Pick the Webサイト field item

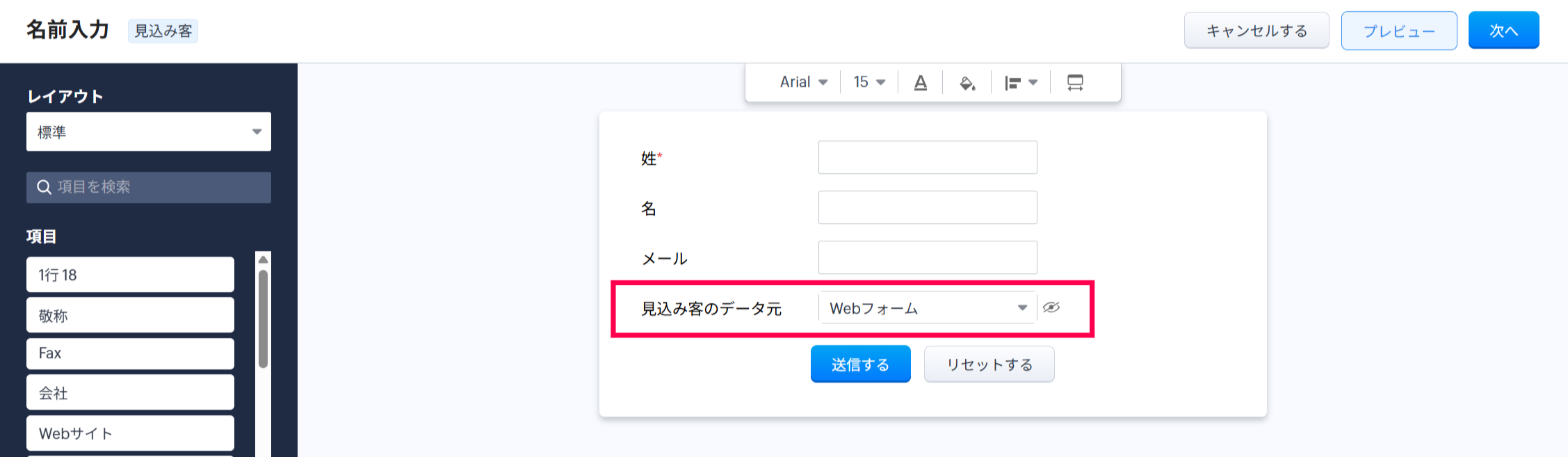pos(130,433)
